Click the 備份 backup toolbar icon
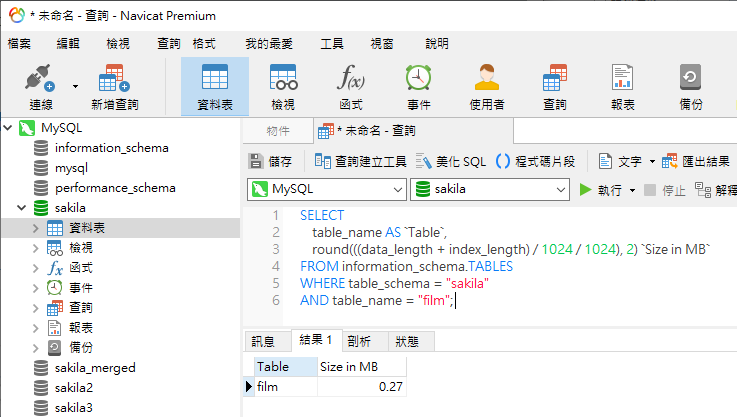Viewport: 737px width, 417px height. (x=690, y=80)
